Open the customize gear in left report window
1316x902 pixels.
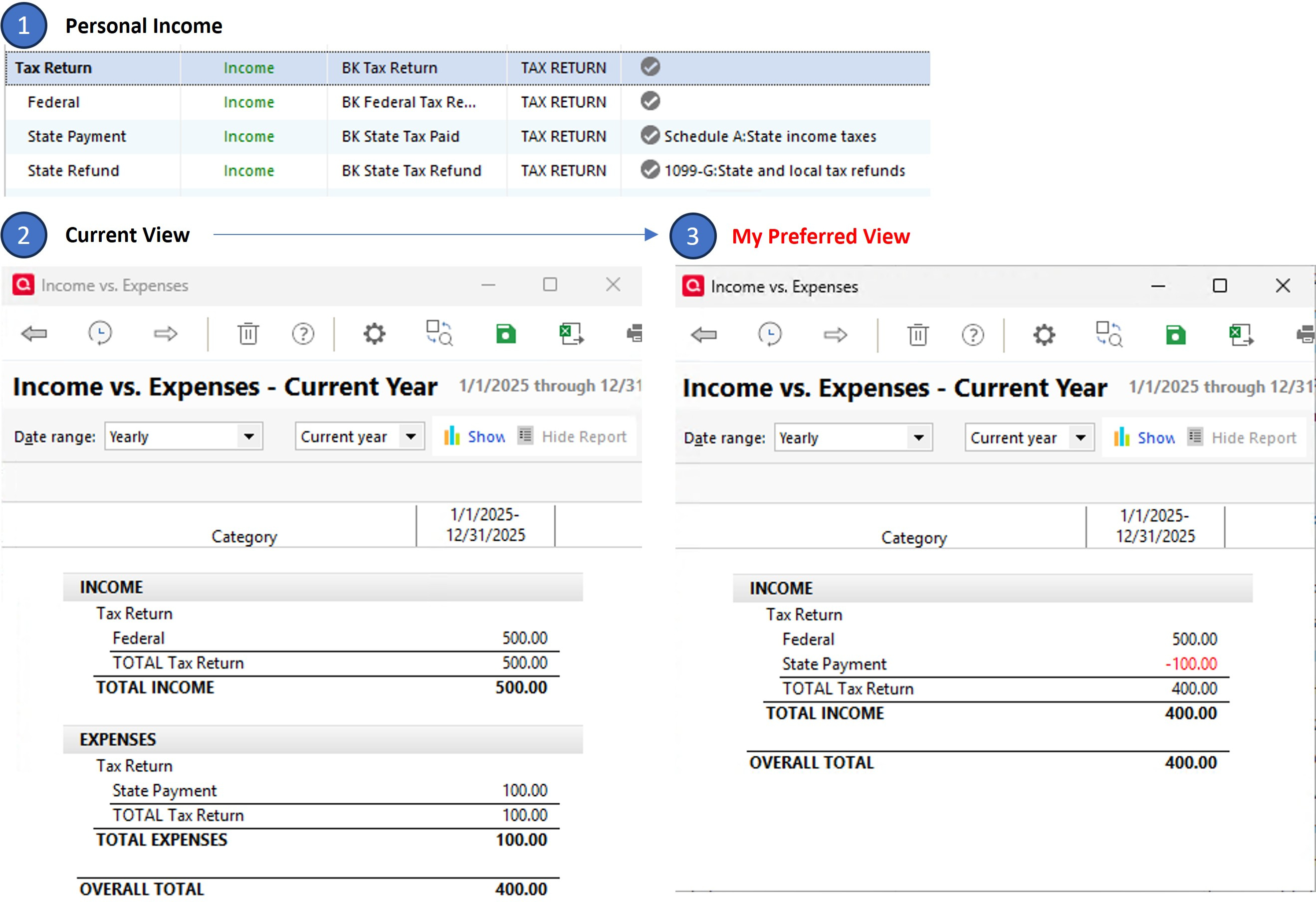(x=374, y=333)
